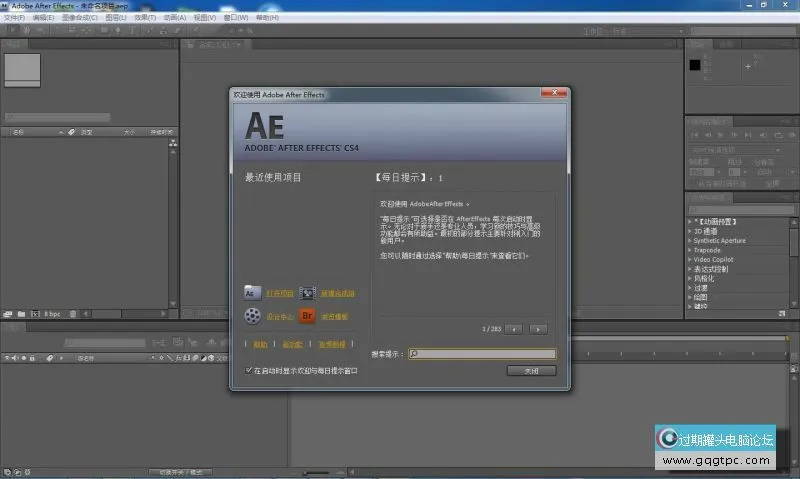Expand the 3D 通道 effects category

pos(690,231)
